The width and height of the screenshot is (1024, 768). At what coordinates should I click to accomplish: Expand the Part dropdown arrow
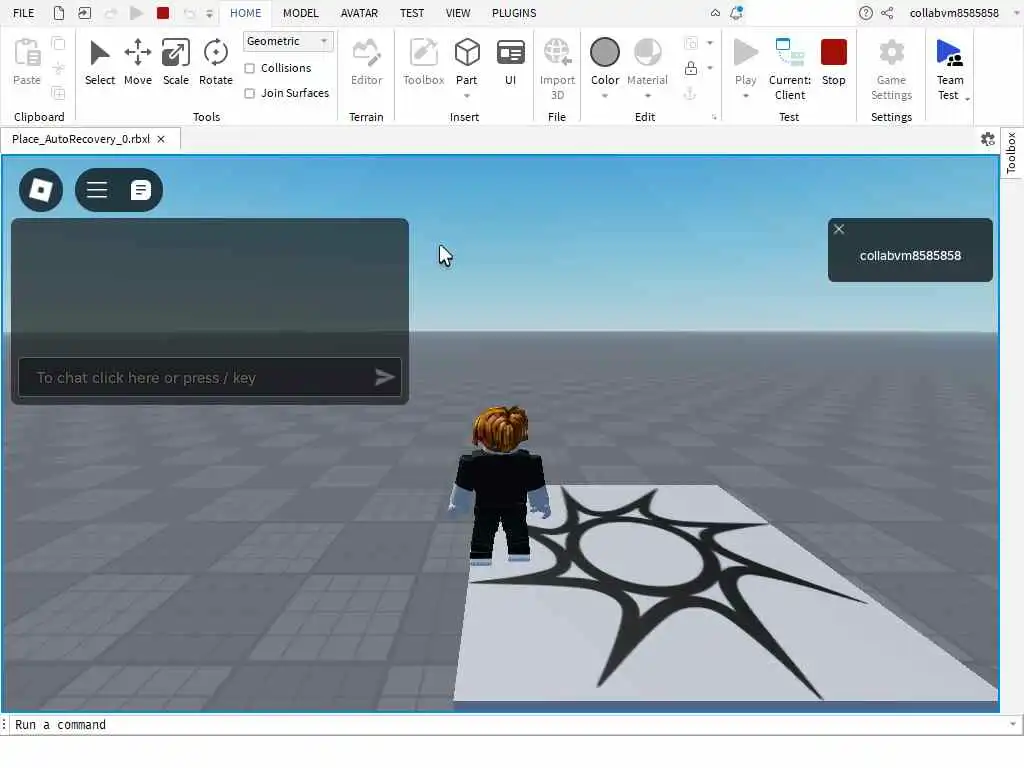(467, 96)
